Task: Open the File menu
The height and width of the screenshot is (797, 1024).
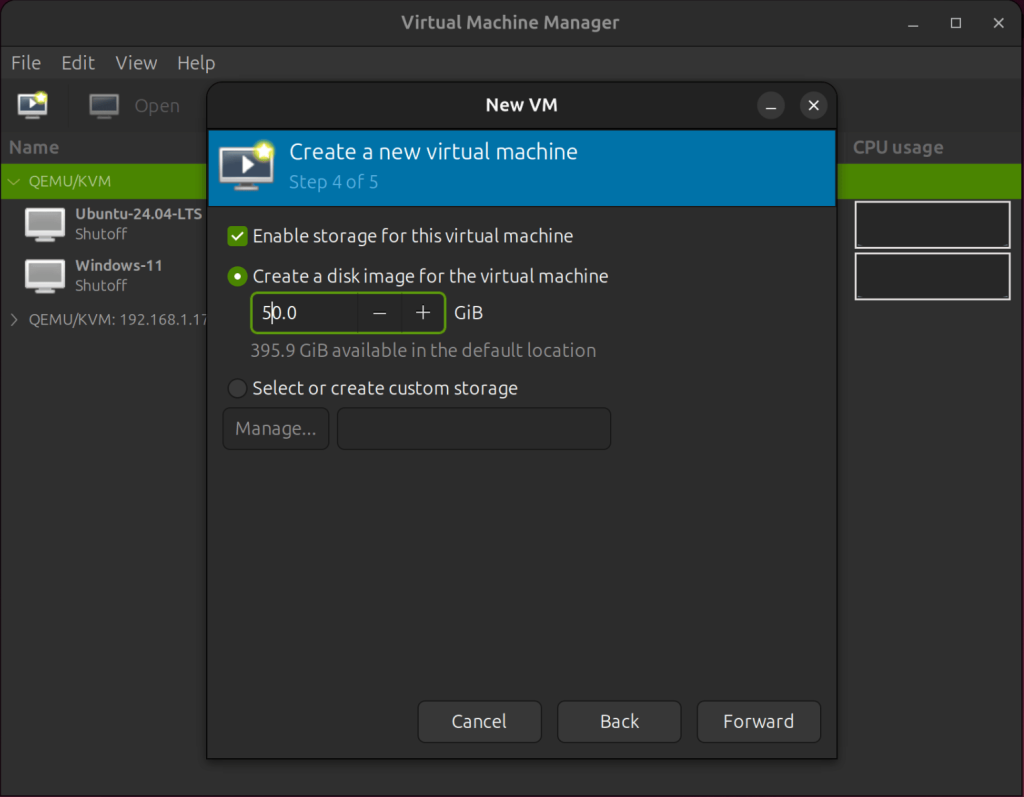Action: pyautogui.click(x=26, y=63)
